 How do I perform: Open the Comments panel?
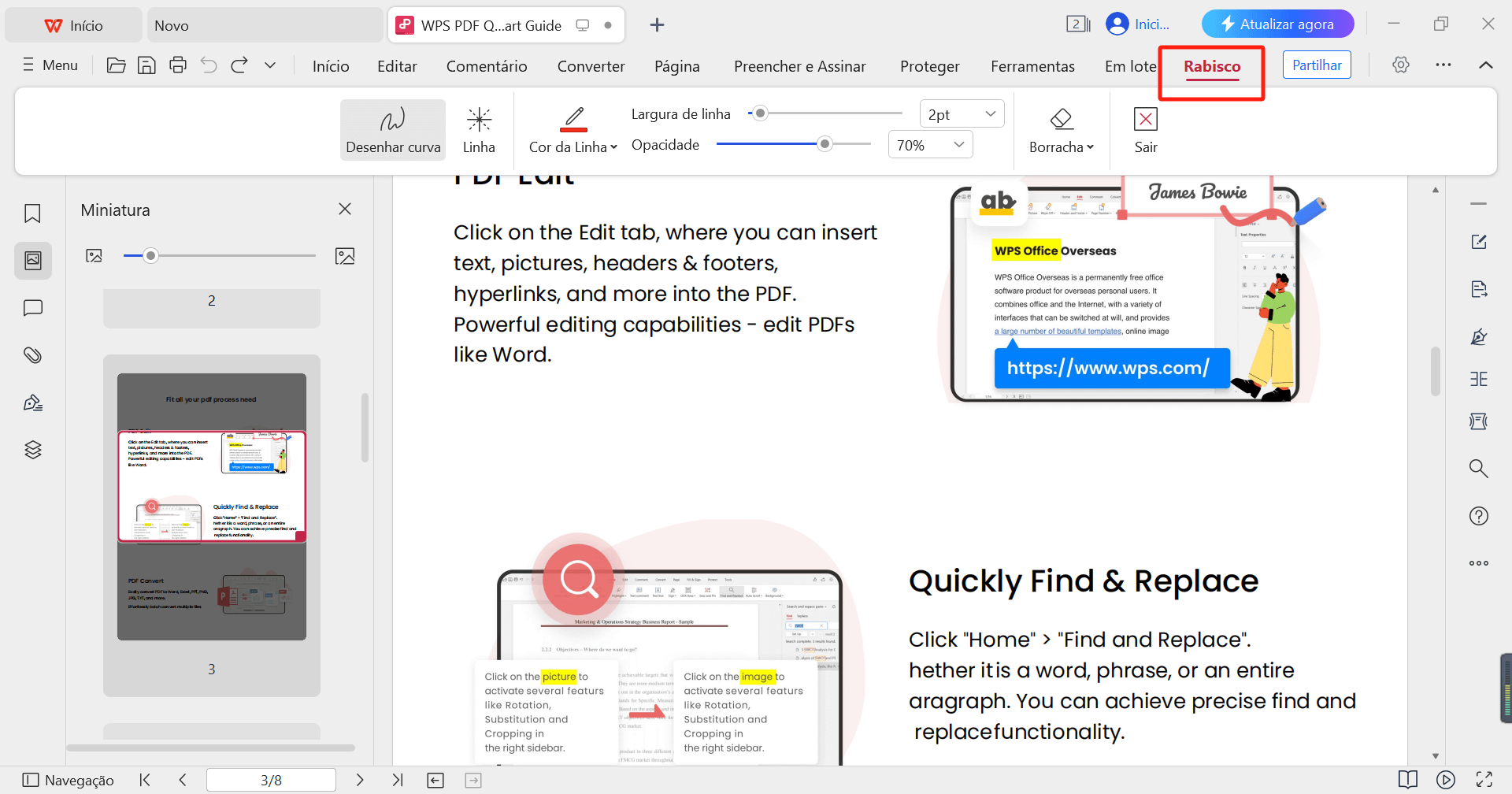point(32,307)
